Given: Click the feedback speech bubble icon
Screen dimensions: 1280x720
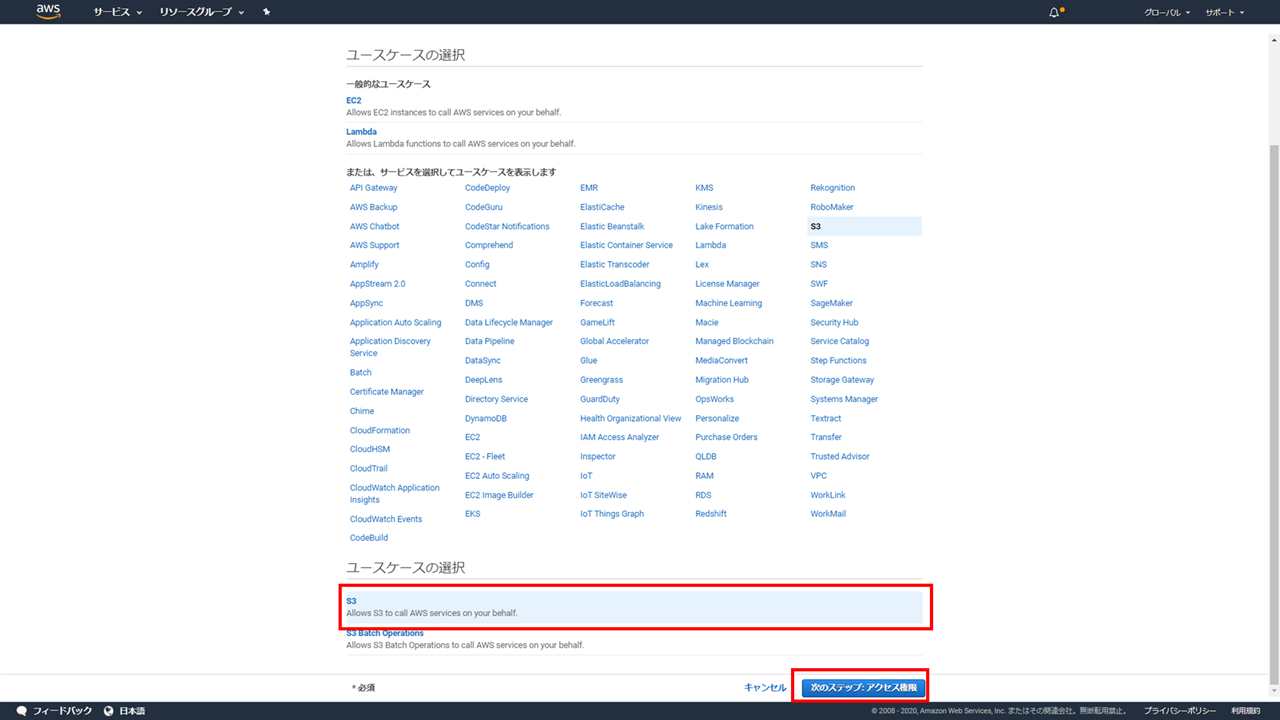Looking at the screenshot, I should tap(22, 711).
